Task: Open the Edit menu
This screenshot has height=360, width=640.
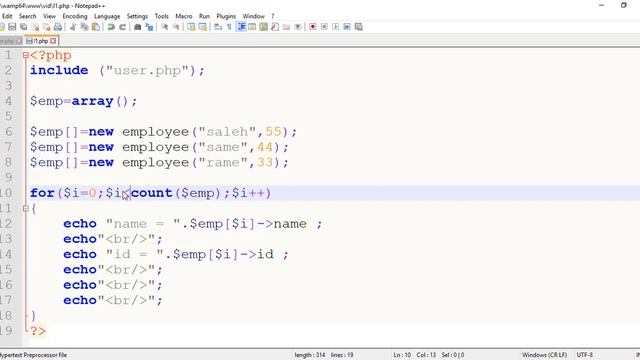Action: point(7,16)
